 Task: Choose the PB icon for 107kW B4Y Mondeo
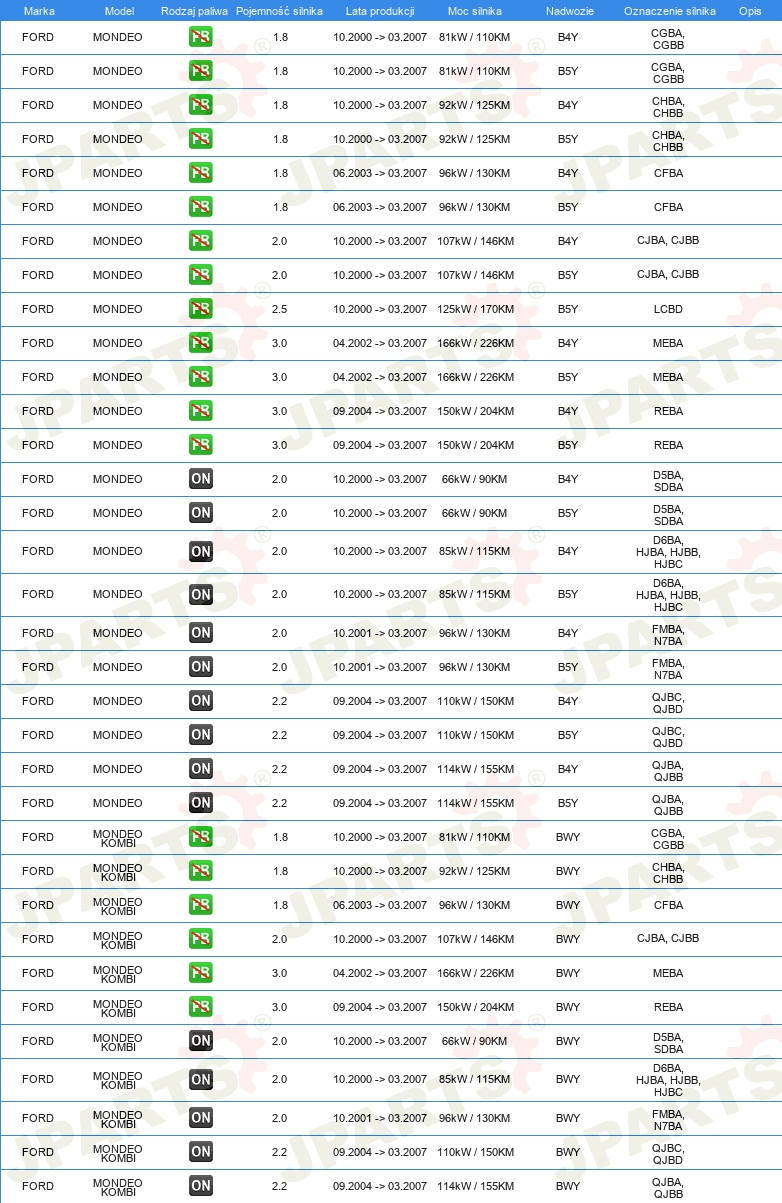(201, 241)
